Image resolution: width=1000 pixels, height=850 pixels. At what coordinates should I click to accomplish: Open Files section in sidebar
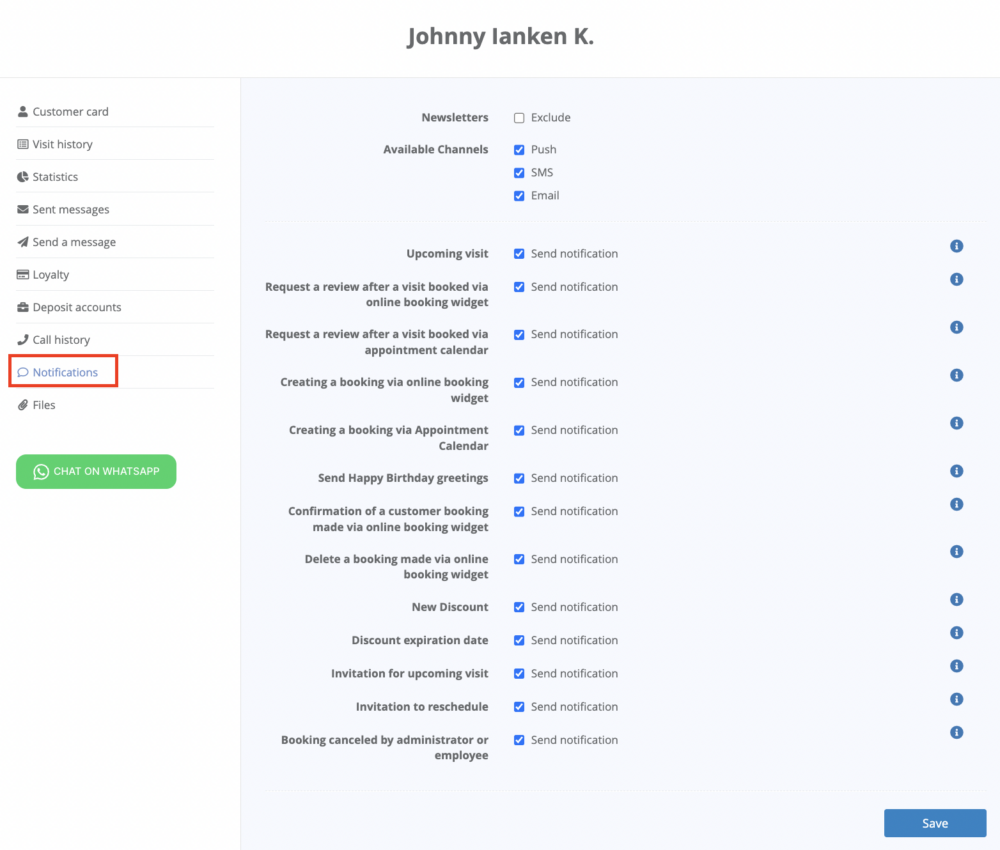(x=43, y=405)
